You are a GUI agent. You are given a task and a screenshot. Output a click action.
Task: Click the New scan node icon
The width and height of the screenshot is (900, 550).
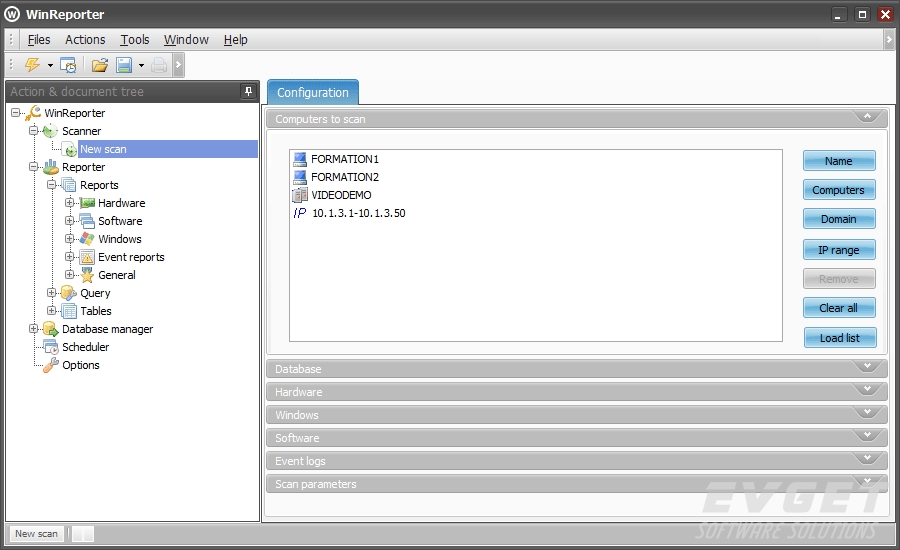pyautogui.click(x=70, y=149)
